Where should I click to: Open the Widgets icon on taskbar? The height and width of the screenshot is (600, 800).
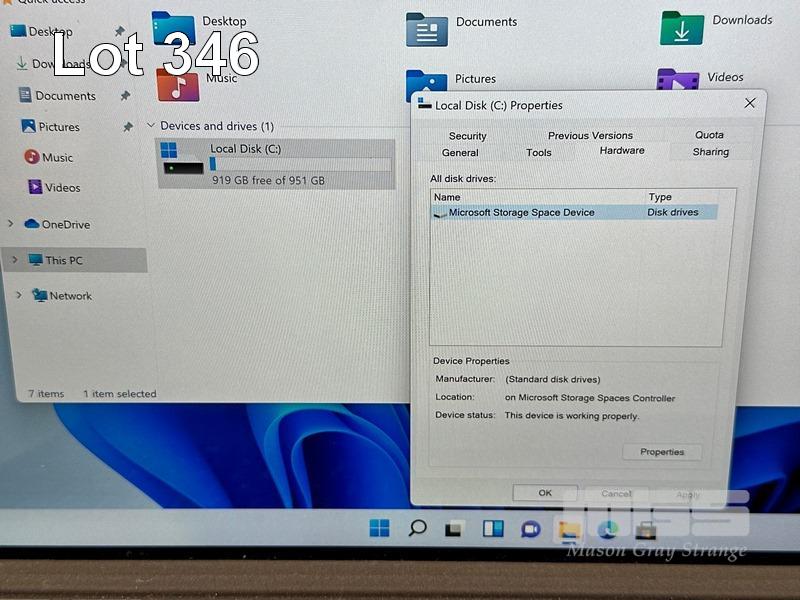(492, 528)
